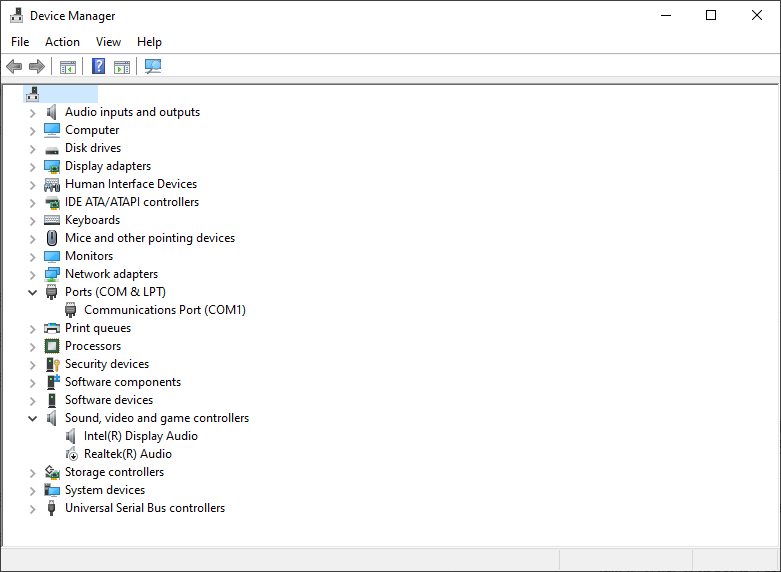Click Scan for hardware changes icon
The height and width of the screenshot is (572, 781).
click(x=153, y=67)
